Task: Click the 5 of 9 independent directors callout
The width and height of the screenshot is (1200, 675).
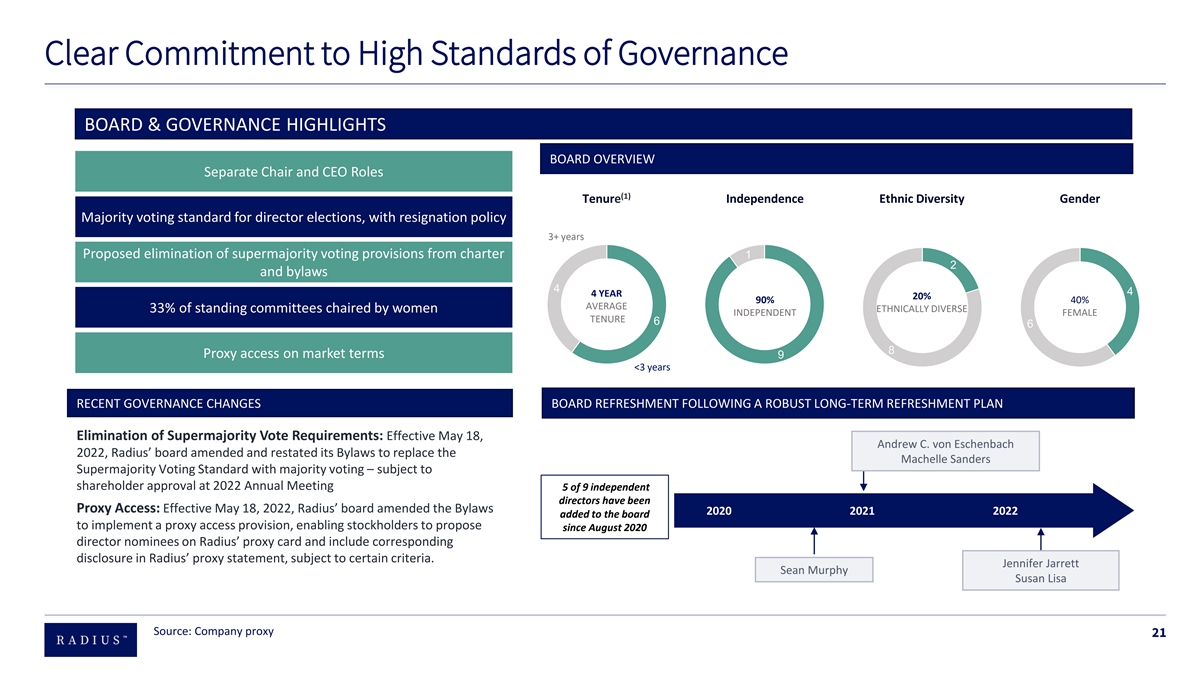Action: click(x=604, y=507)
